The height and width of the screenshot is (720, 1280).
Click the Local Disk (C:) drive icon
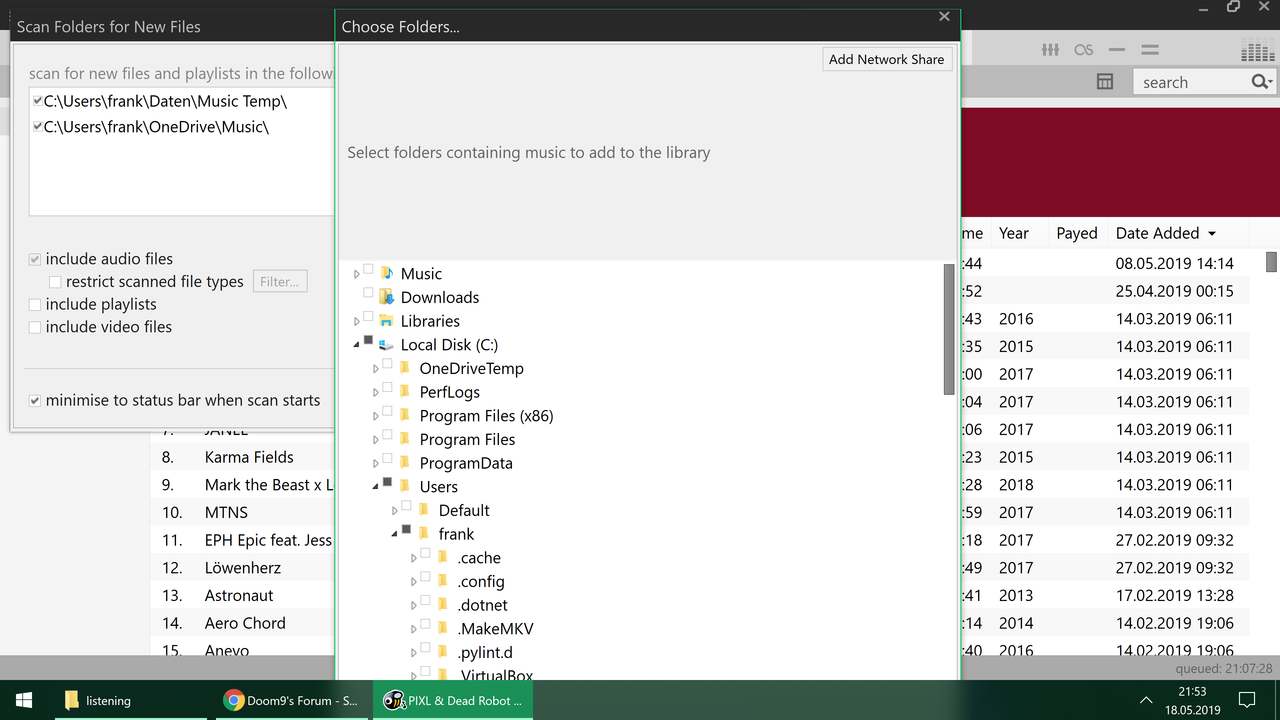coord(385,344)
